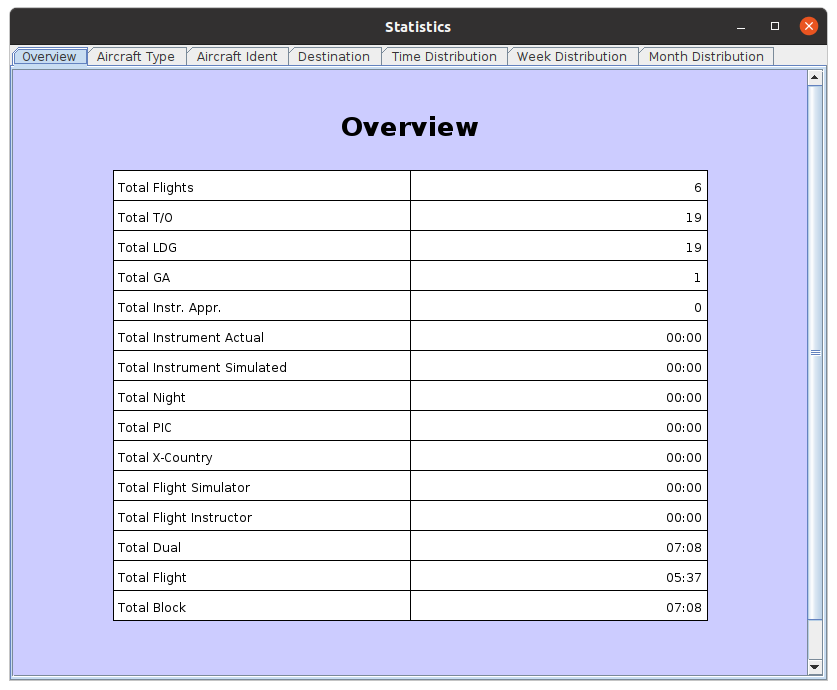Click the Total Flights row label
Viewport: 837px width, 690px height.
click(156, 187)
